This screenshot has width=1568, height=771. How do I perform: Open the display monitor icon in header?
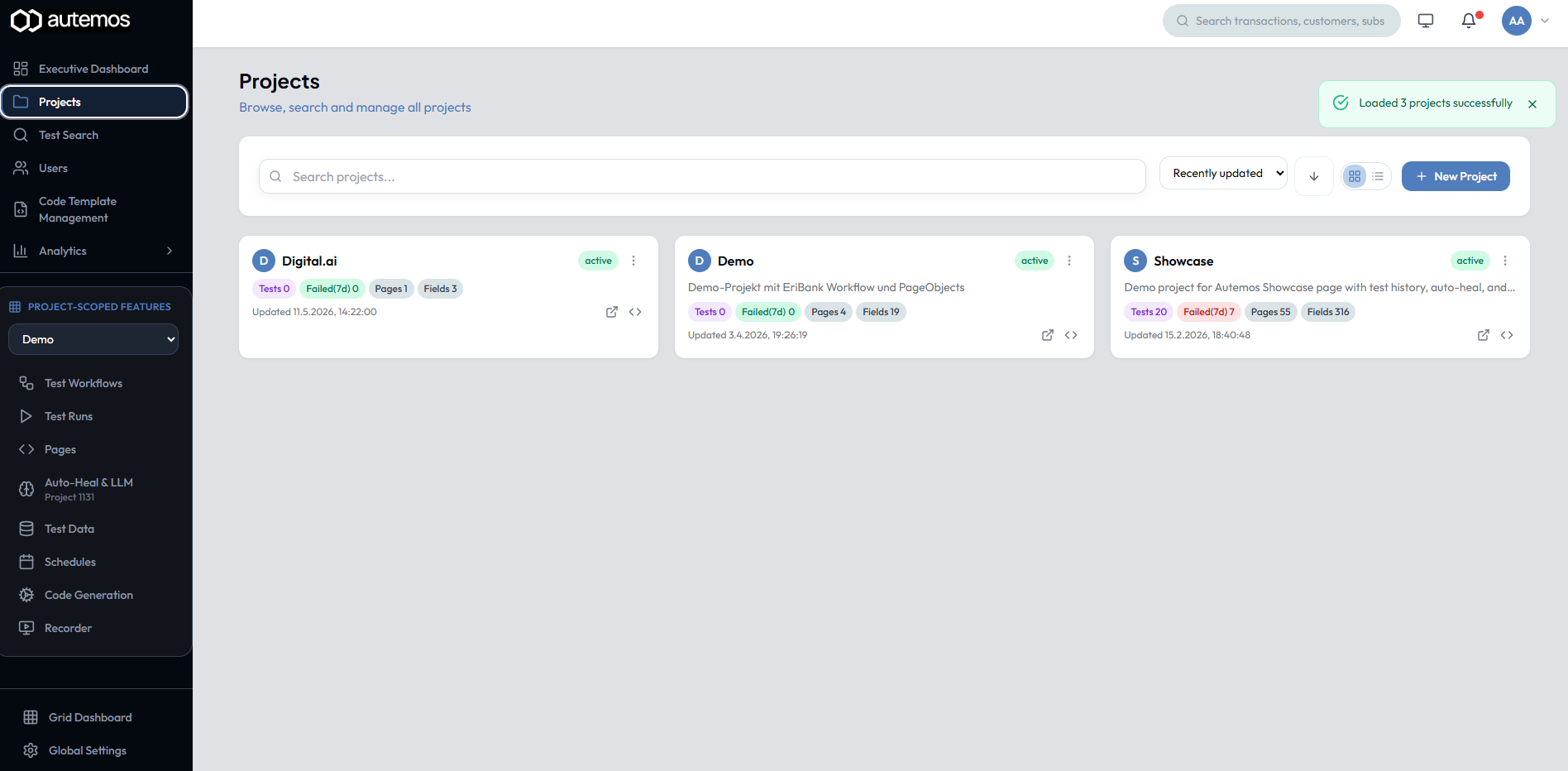pyautogui.click(x=1426, y=21)
